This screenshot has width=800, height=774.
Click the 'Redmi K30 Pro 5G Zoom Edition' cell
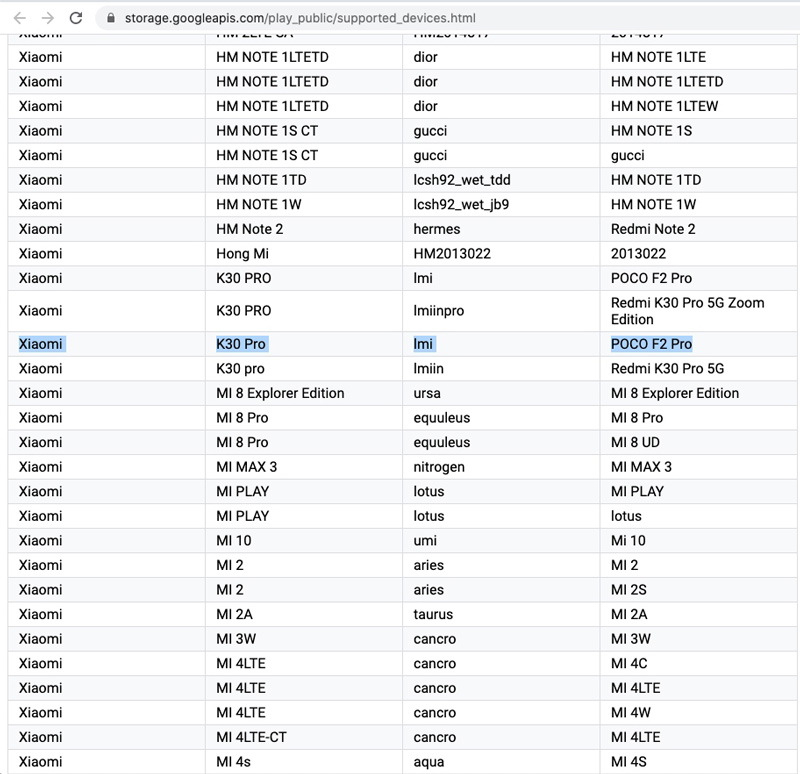[687, 311]
